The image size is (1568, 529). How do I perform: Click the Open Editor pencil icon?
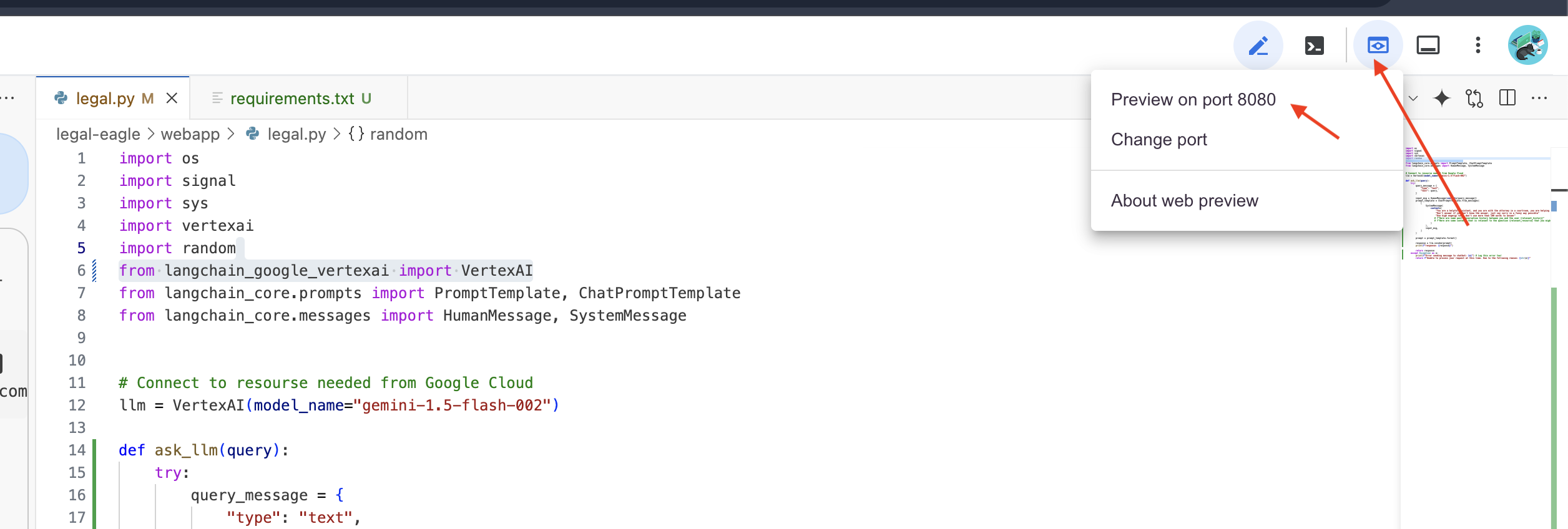(x=1258, y=46)
